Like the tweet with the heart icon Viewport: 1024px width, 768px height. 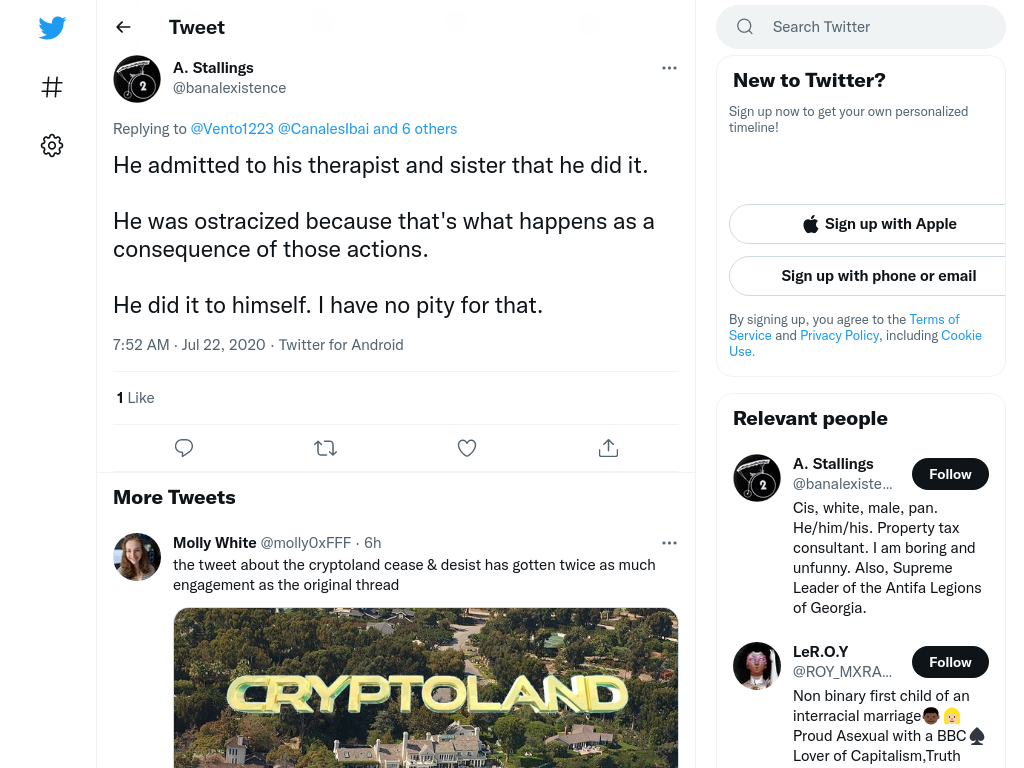click(466, 448)
